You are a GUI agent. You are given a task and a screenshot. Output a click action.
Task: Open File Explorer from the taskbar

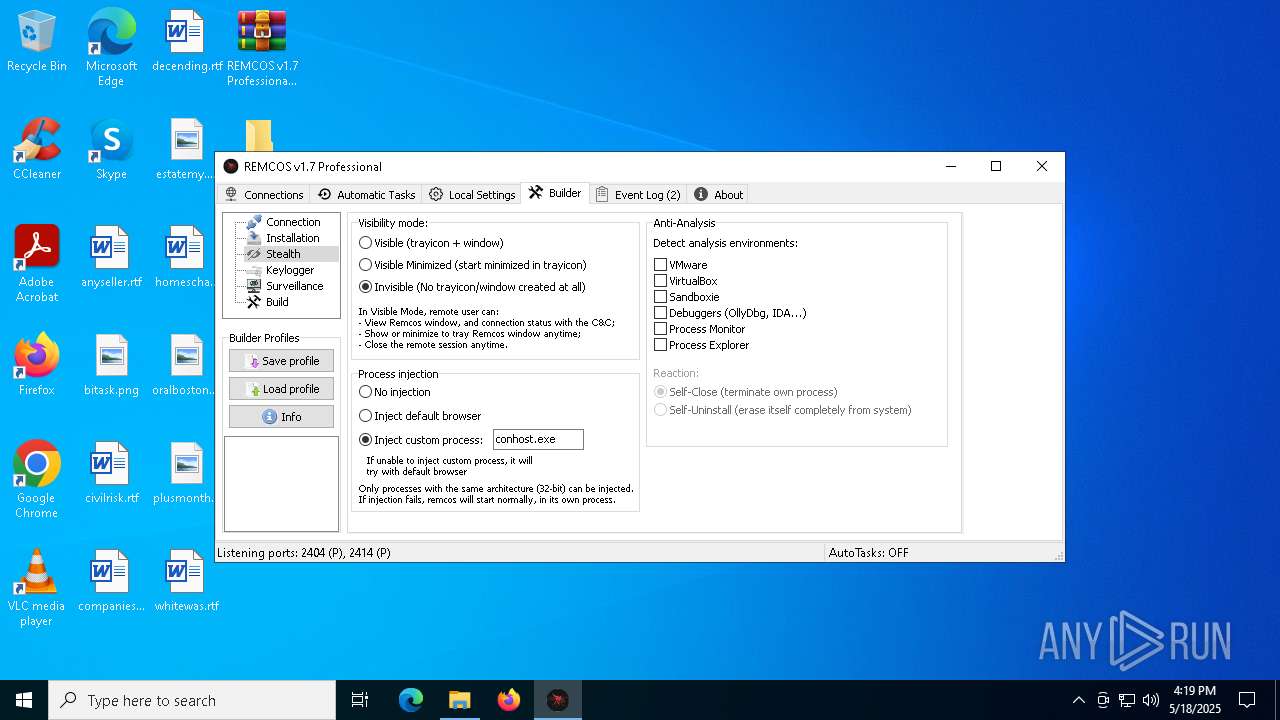(x=459, y=700)
